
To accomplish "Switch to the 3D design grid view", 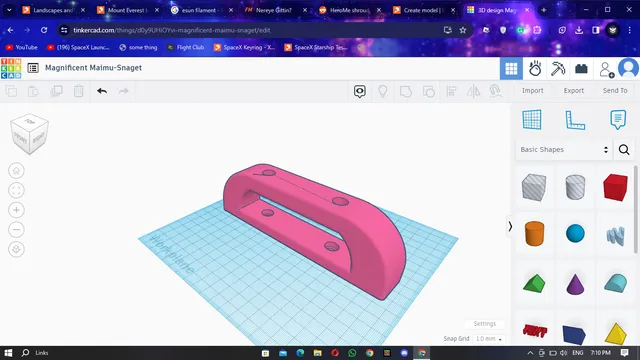I will click(511, 69).
